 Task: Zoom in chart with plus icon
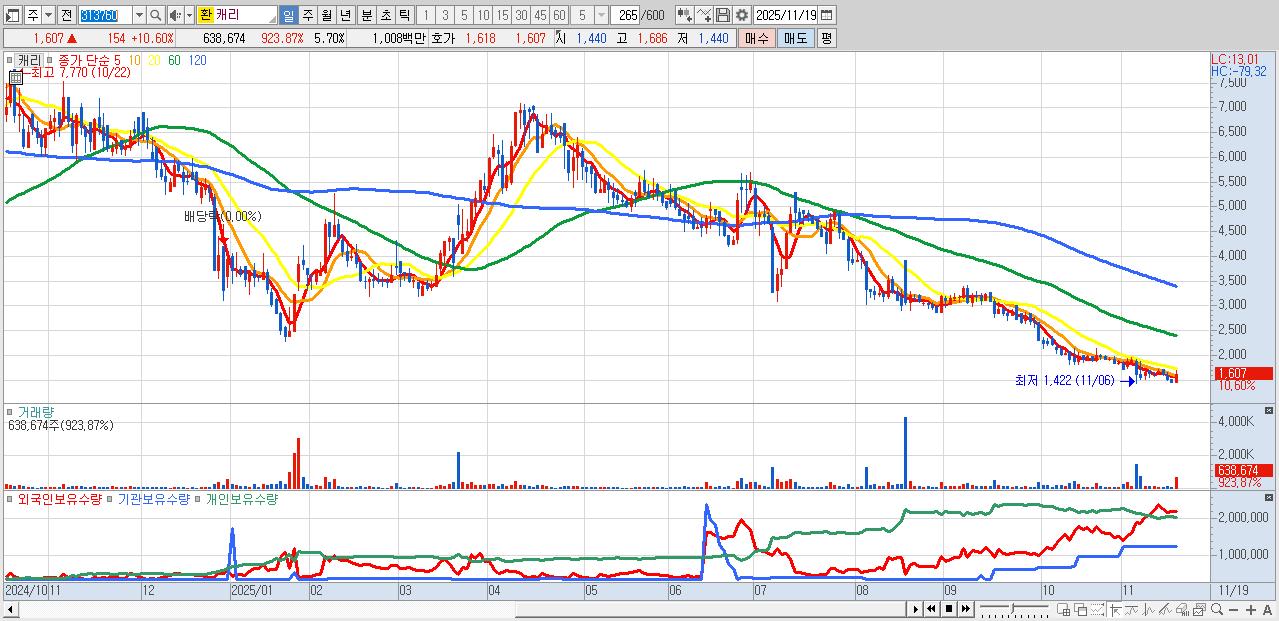(x=1251, y=609)
